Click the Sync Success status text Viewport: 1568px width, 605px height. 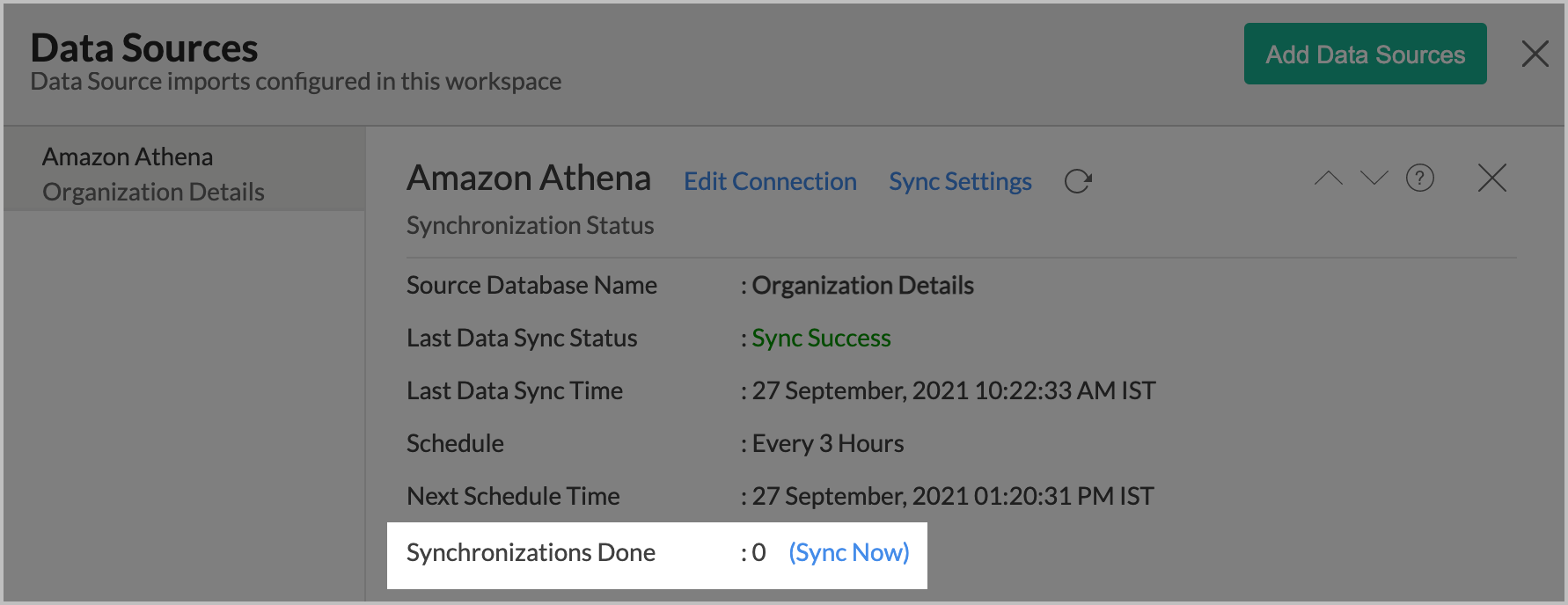[x=821, y=339]
